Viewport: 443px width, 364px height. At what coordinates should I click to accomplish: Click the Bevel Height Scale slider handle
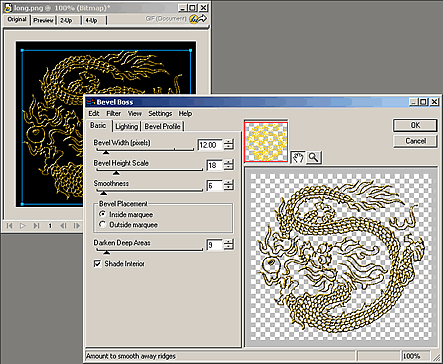point(116,173)
